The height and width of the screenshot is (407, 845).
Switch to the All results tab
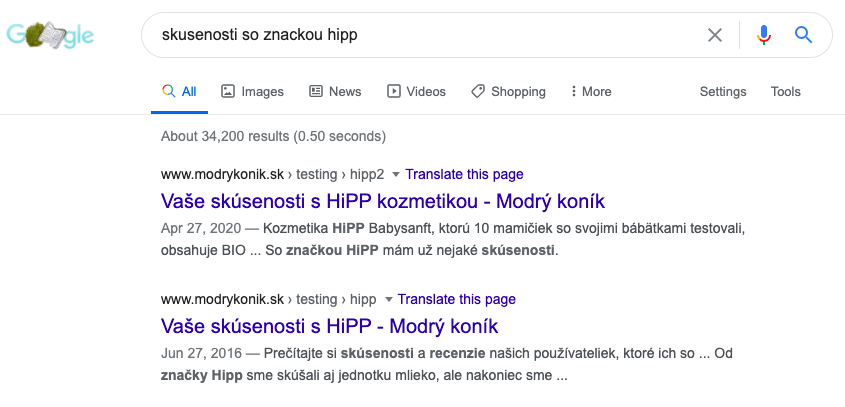179,91
